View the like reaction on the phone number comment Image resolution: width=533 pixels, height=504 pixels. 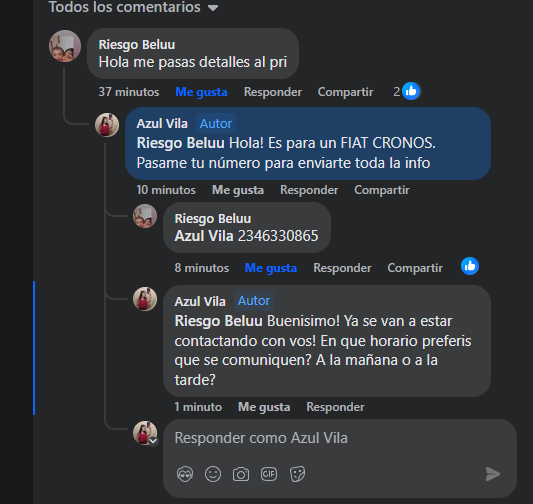[470, 266]
